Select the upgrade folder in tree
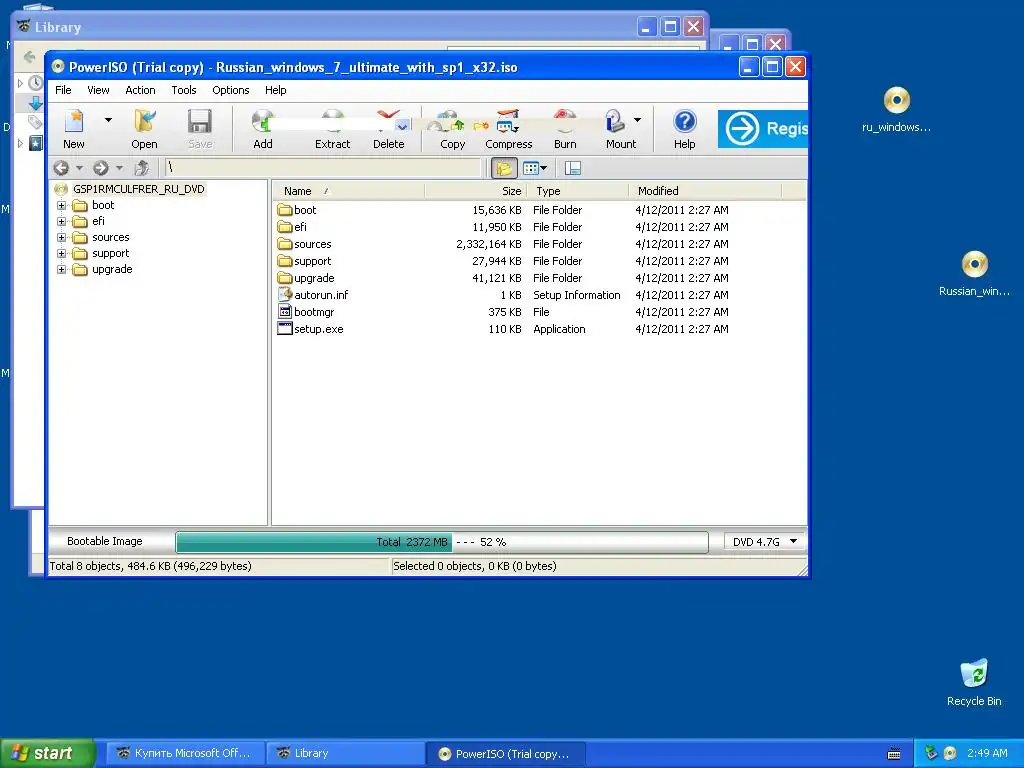The width and height of the screenshot is (1024, 768). pyautogui.click(x=112, y=270)
